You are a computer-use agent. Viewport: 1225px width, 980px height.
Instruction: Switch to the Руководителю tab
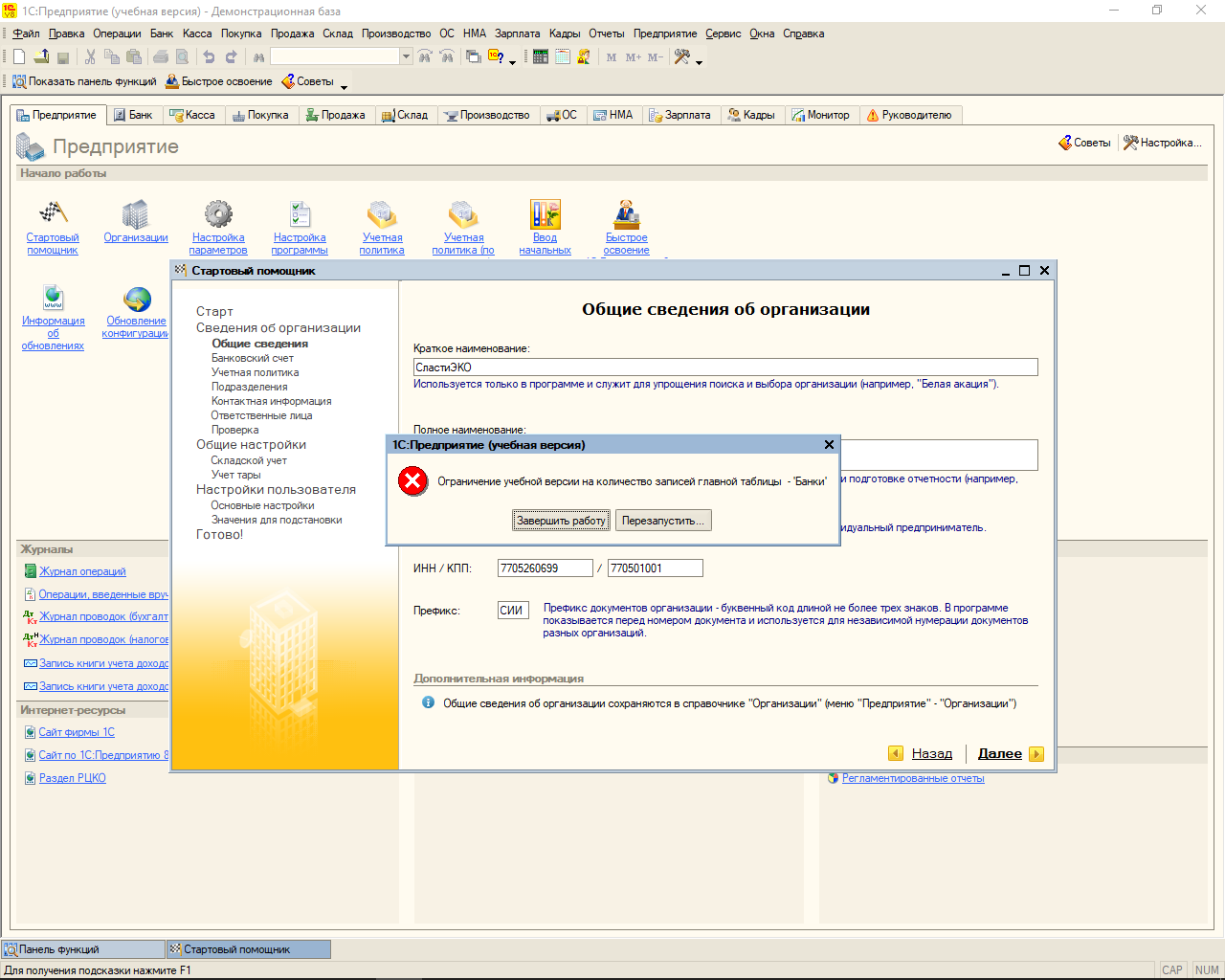[x=909, y=115]
